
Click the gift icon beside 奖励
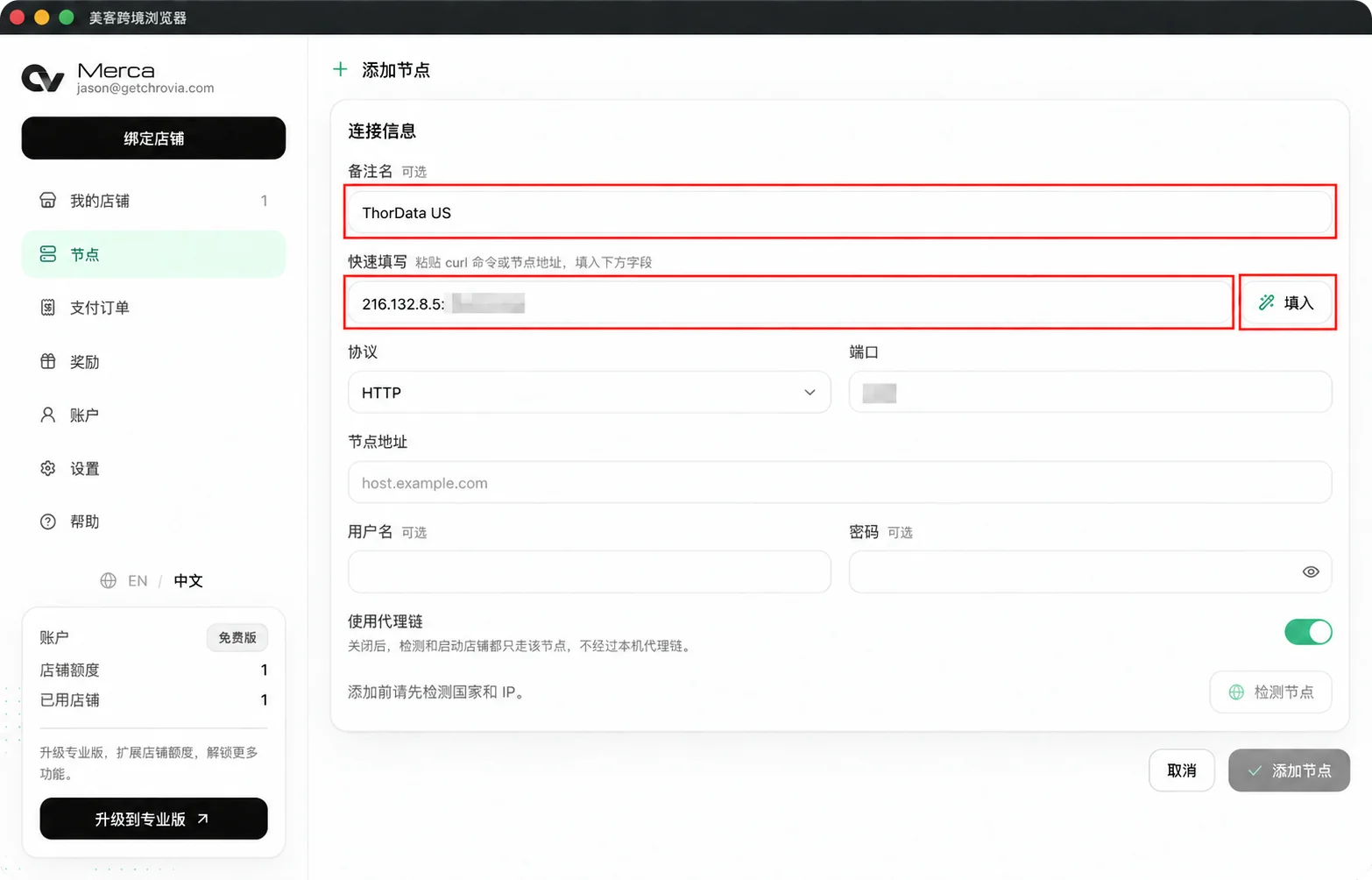[48, 361]
